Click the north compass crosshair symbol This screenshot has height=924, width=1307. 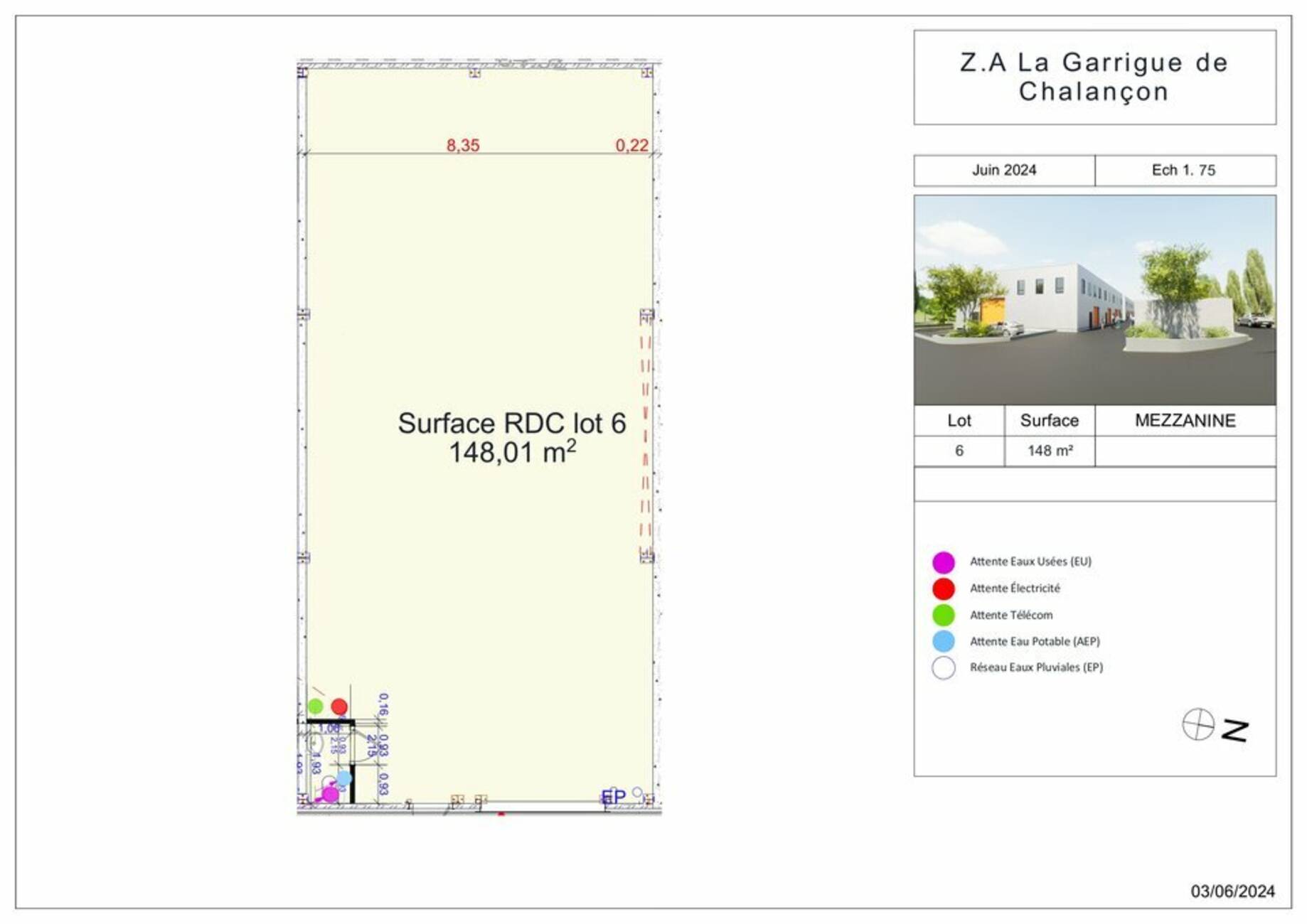[1197, 724]
